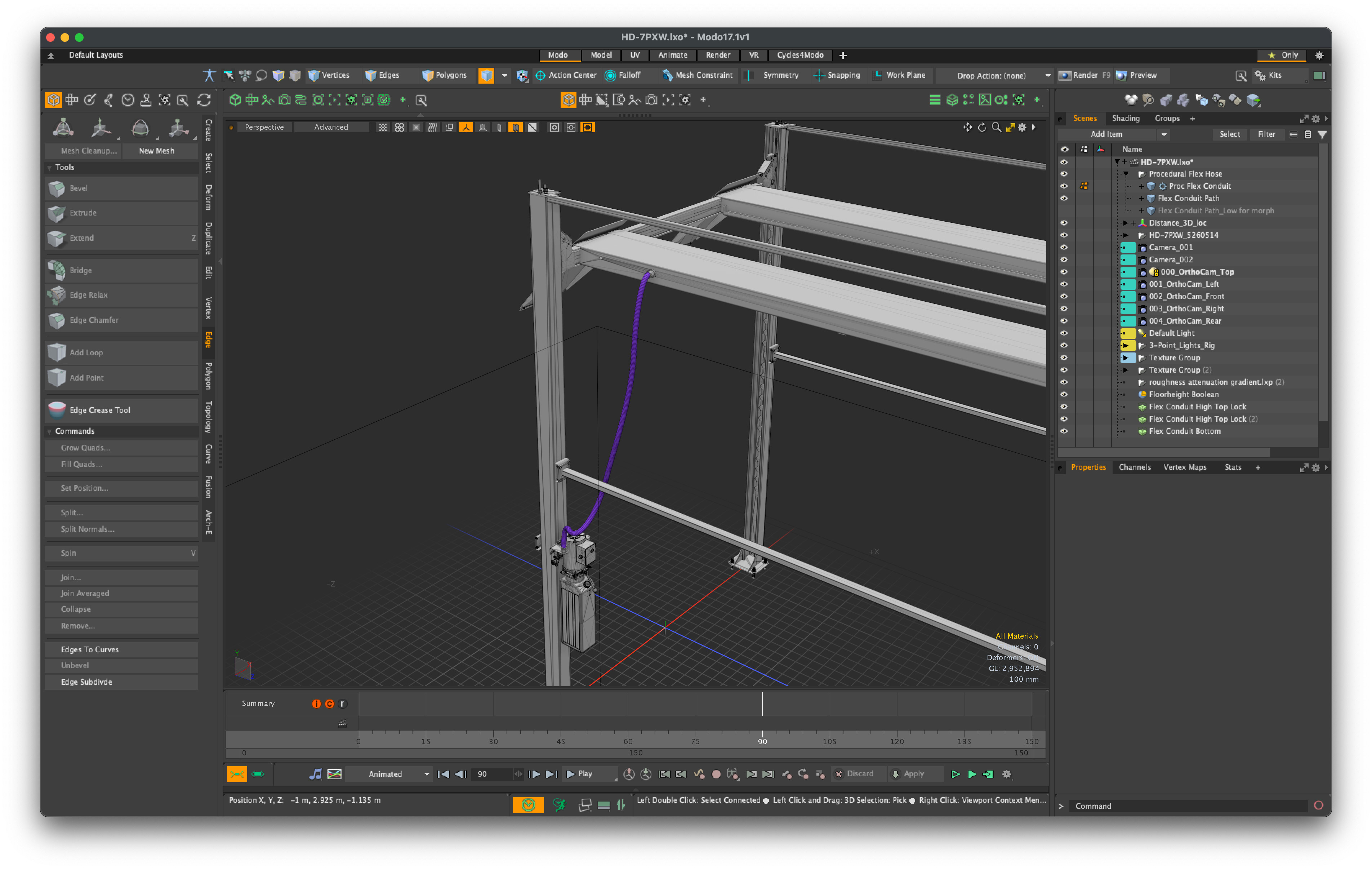Activate the Add Loop tool

(121, 352)
